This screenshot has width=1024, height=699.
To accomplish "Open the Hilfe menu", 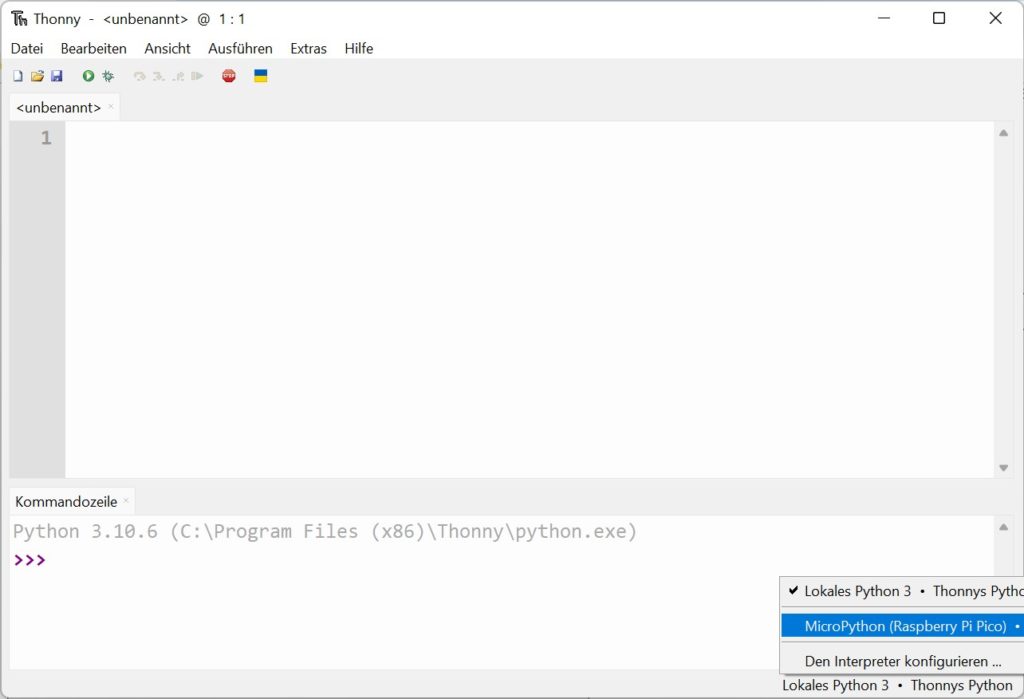I will [359, 48].
